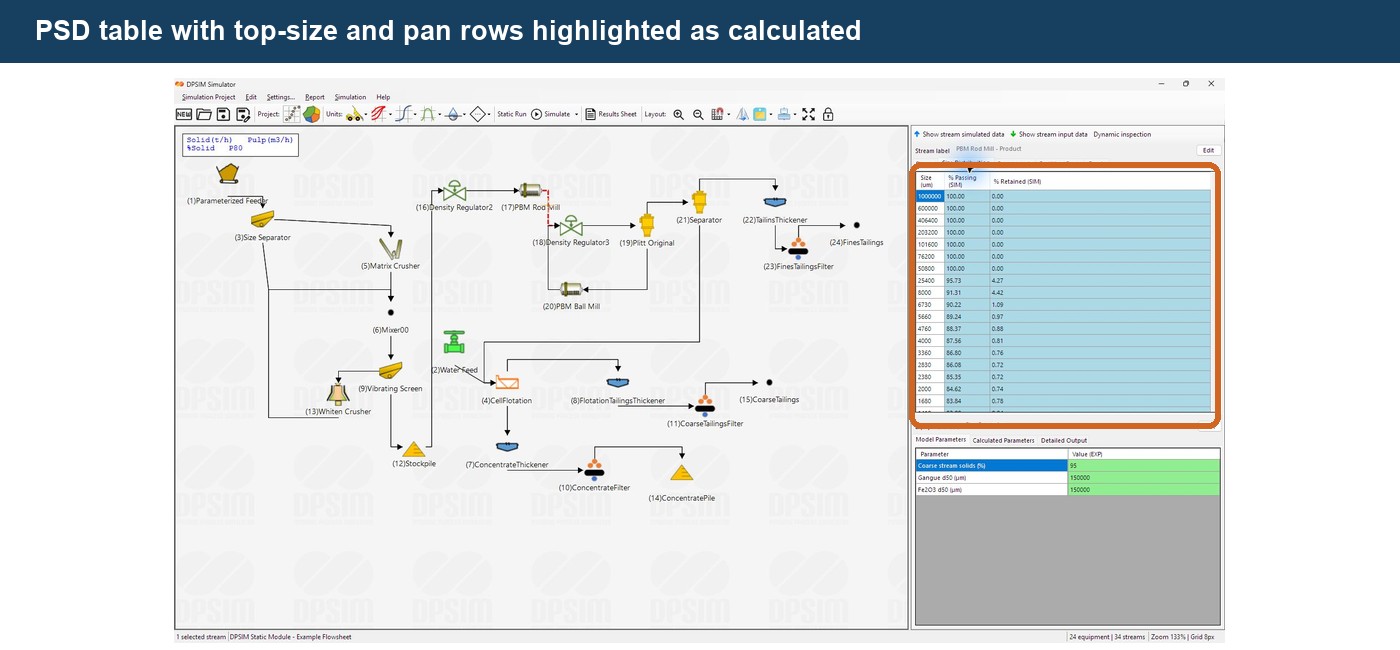Click the printer layout icon
This screenshot has height=650, width=1400.
point(785,114)
